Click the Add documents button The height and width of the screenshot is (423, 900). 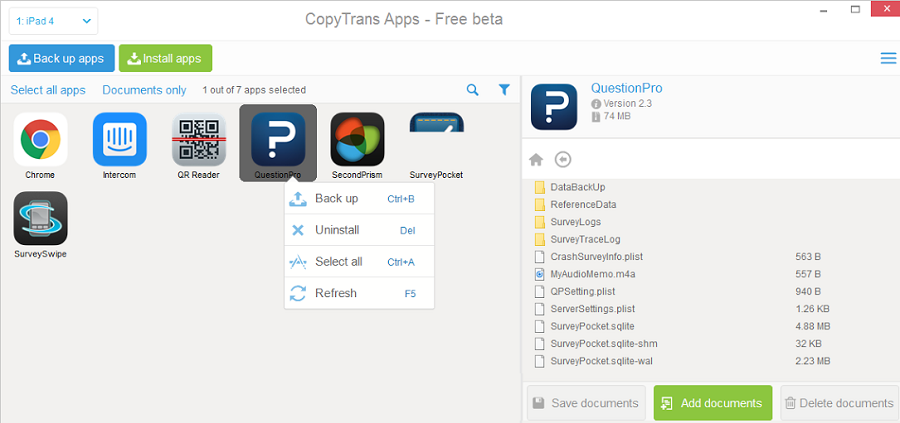[712, 403]
